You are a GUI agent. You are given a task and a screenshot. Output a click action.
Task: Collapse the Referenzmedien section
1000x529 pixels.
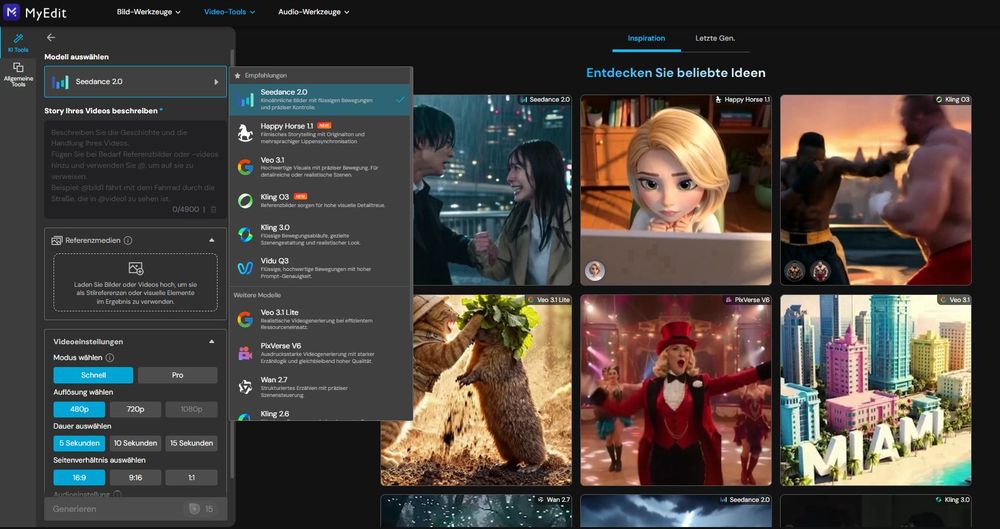point(212,241)
